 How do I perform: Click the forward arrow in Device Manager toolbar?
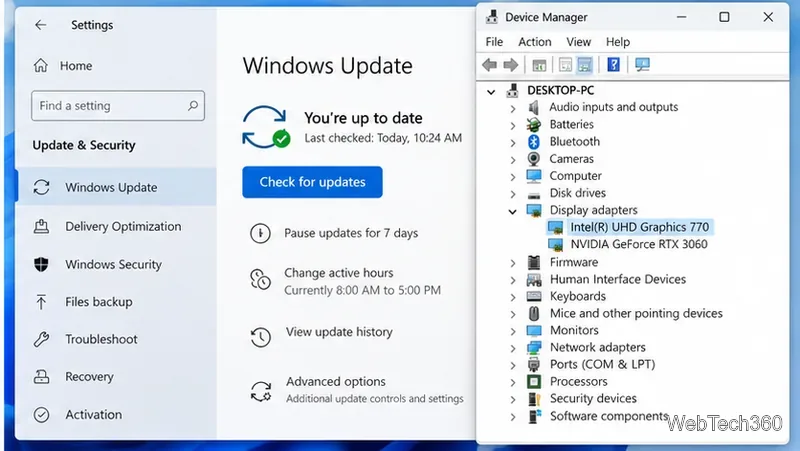click(x=511, y=65)
